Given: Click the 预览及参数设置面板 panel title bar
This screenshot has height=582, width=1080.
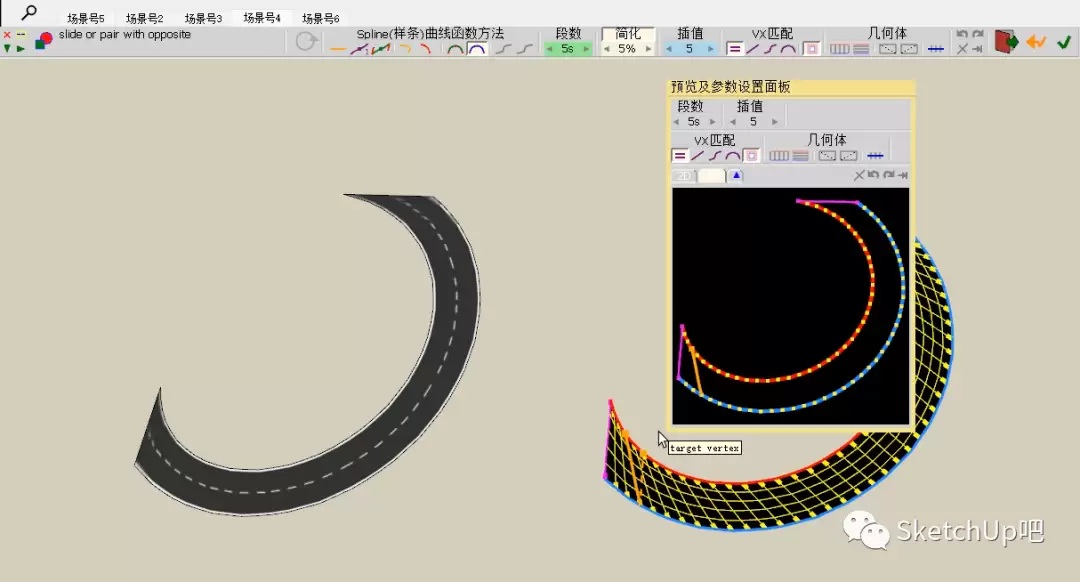Looking at the screenshot, I should (791, 87).
